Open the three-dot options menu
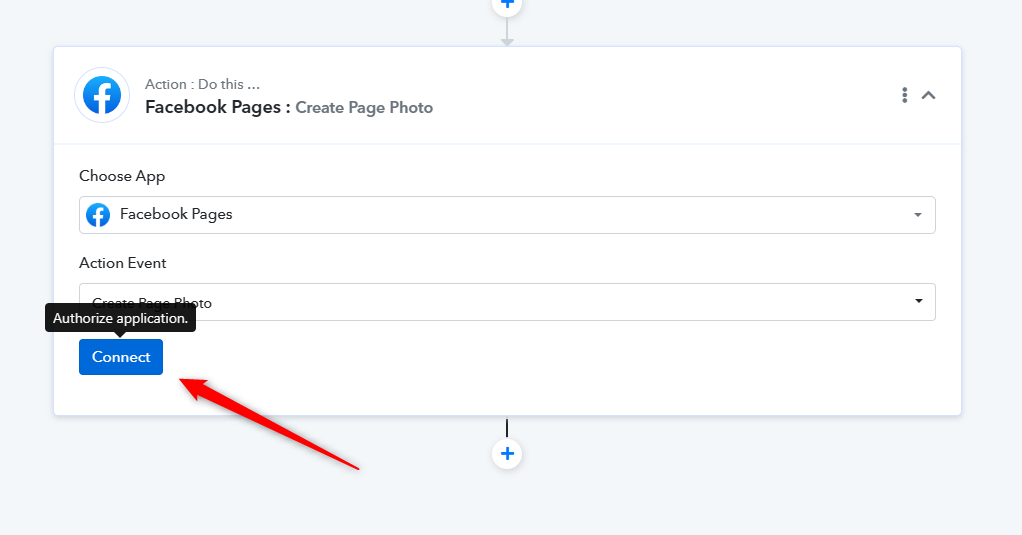Image resolution: width=1022 pixels, height=535 pixels. tap(905, 95)
